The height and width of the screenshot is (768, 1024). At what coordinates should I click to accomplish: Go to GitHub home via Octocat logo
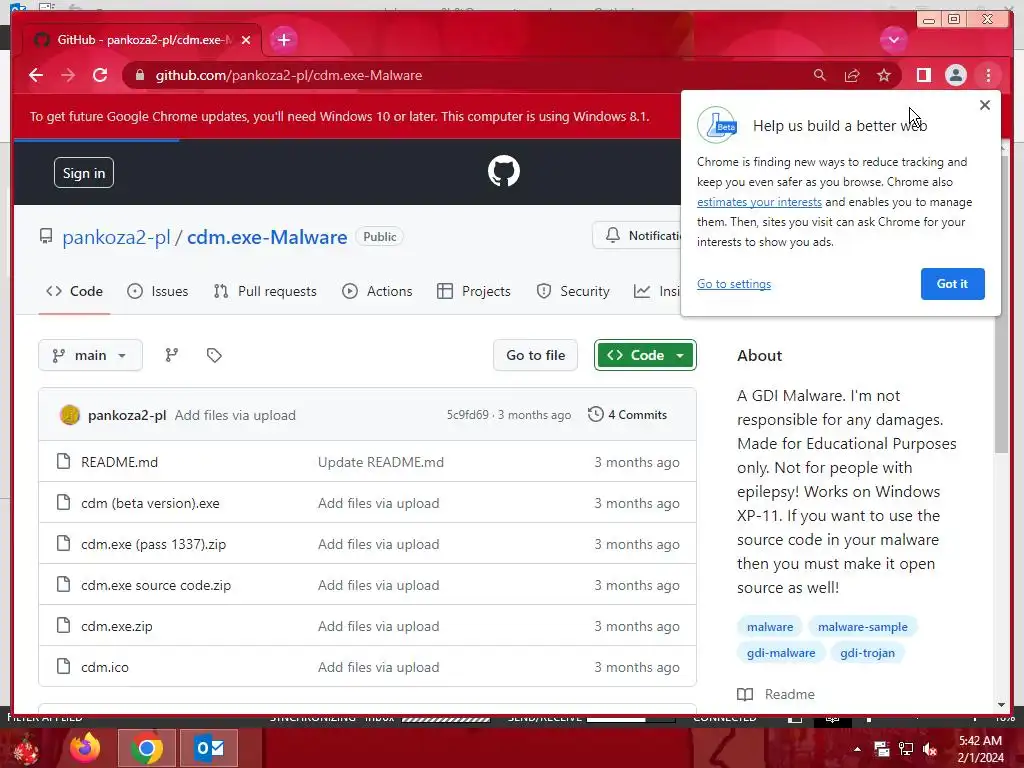pyautogui.click(x=504, y=171)
